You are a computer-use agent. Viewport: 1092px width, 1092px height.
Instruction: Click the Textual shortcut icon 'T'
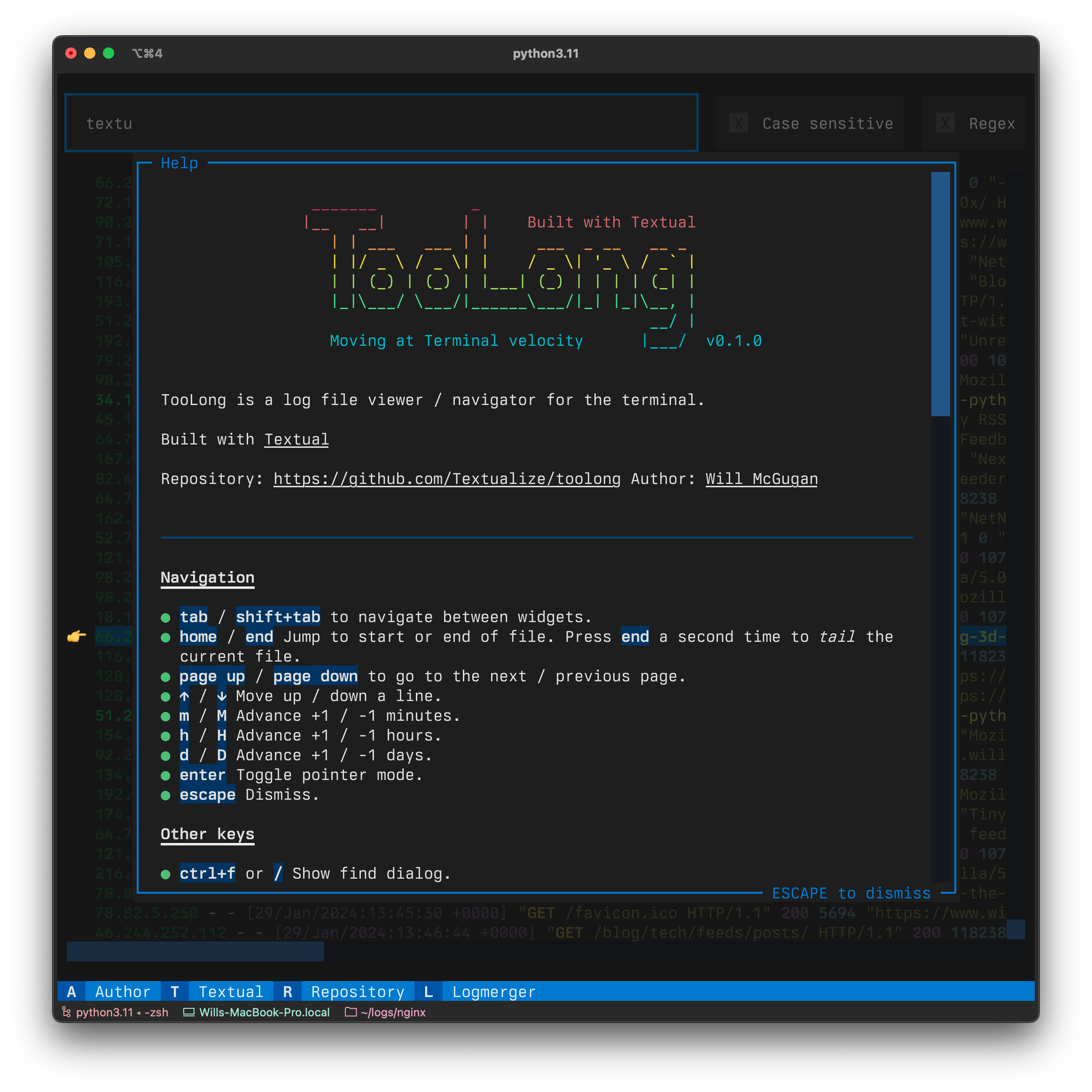pyautogui.click(x=175, y=991)
